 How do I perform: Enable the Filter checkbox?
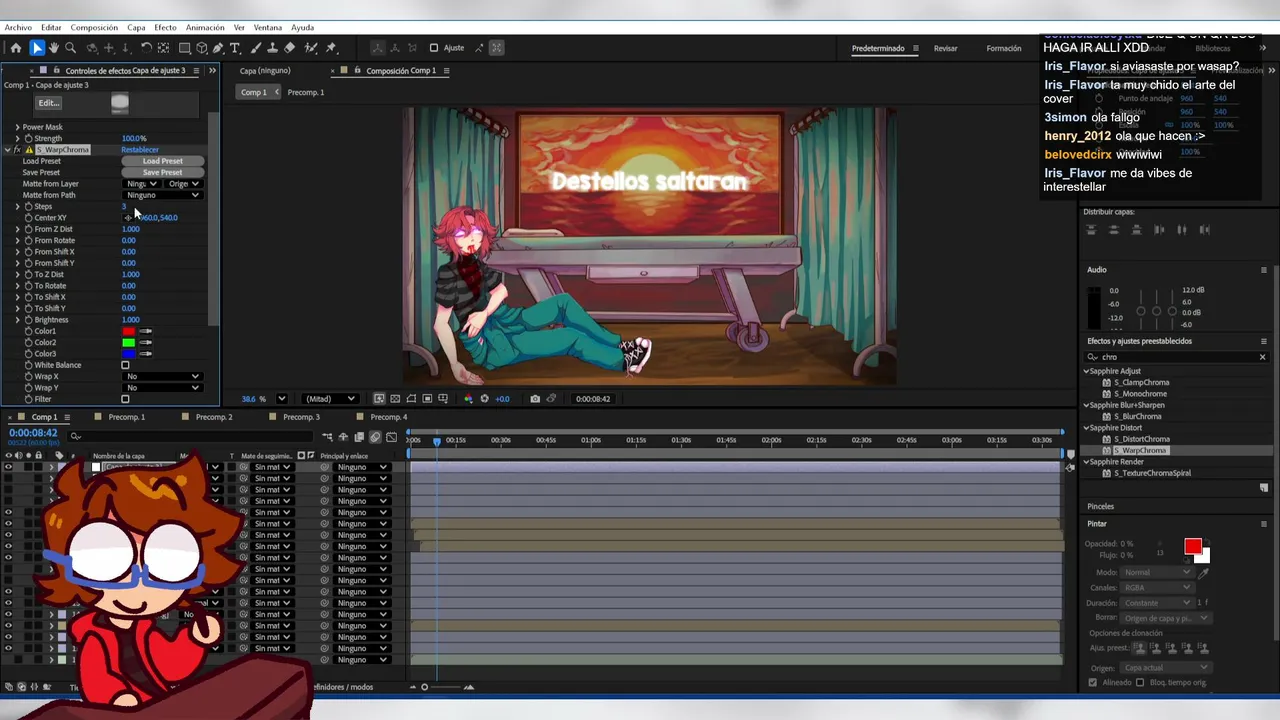[125, 400]
